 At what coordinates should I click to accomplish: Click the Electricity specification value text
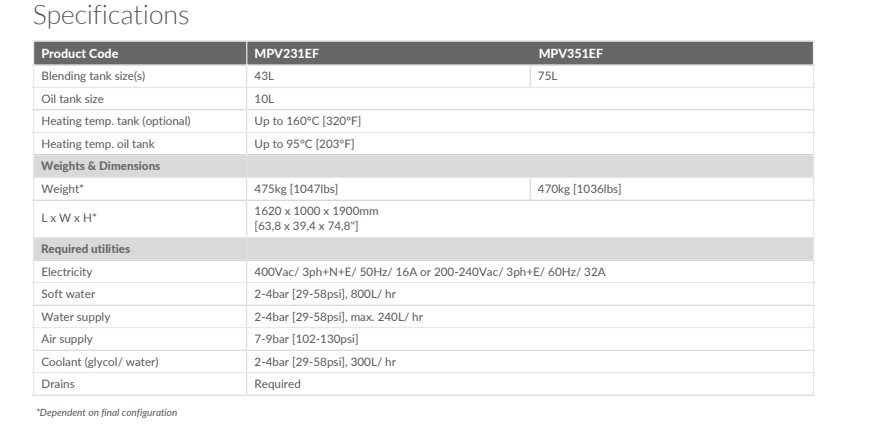430,271
